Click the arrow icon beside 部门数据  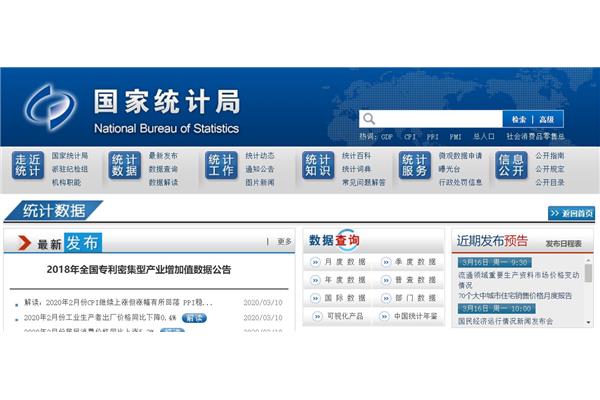(x=386, y=298)
